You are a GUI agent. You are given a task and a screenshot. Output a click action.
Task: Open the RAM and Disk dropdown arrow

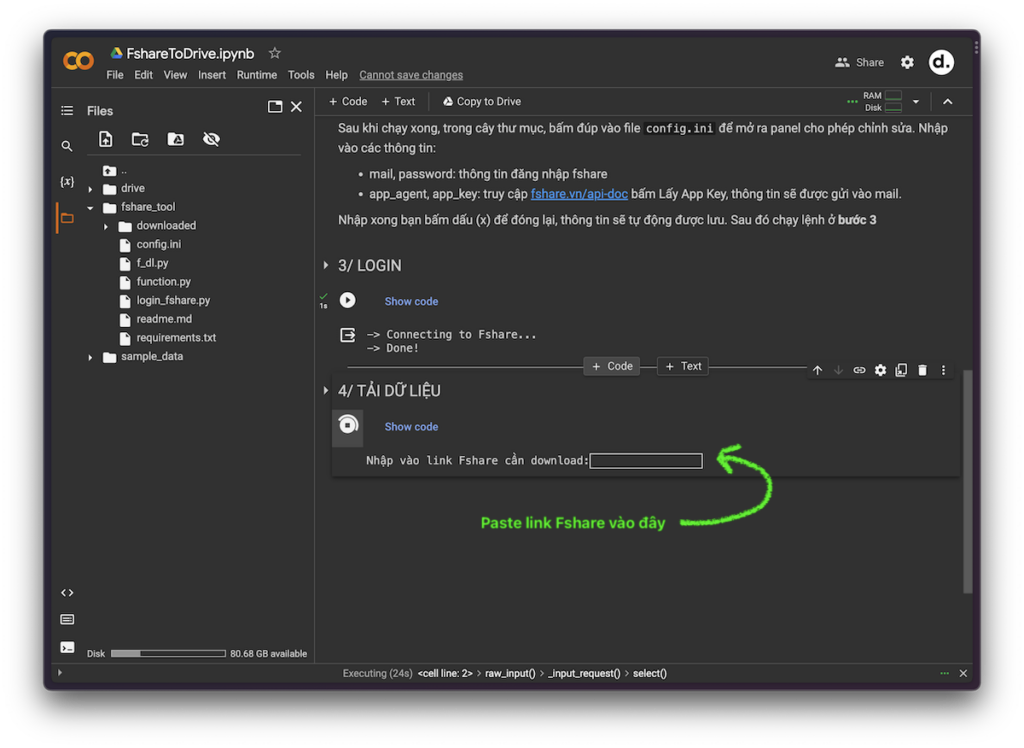coord(915,102)
